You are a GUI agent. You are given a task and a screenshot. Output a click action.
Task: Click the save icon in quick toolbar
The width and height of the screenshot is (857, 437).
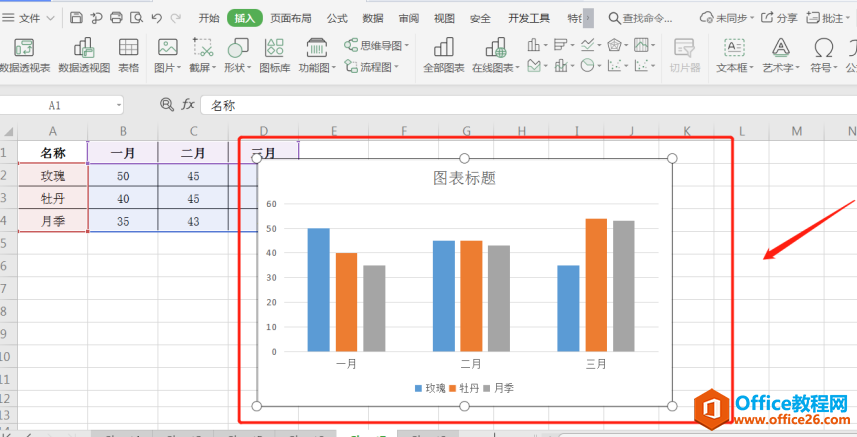pos(77,18)
